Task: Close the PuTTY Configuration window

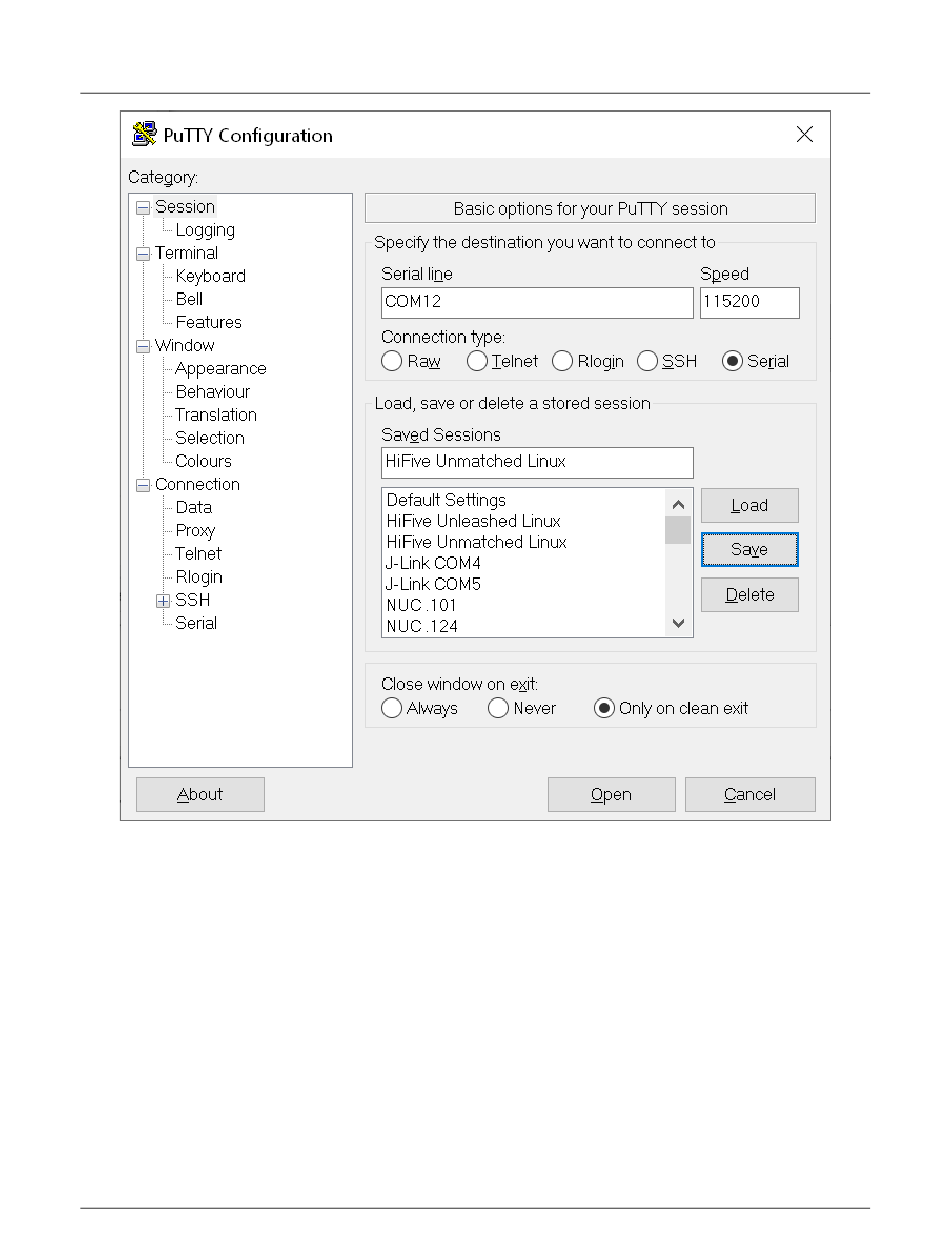Action: (804, 135)
